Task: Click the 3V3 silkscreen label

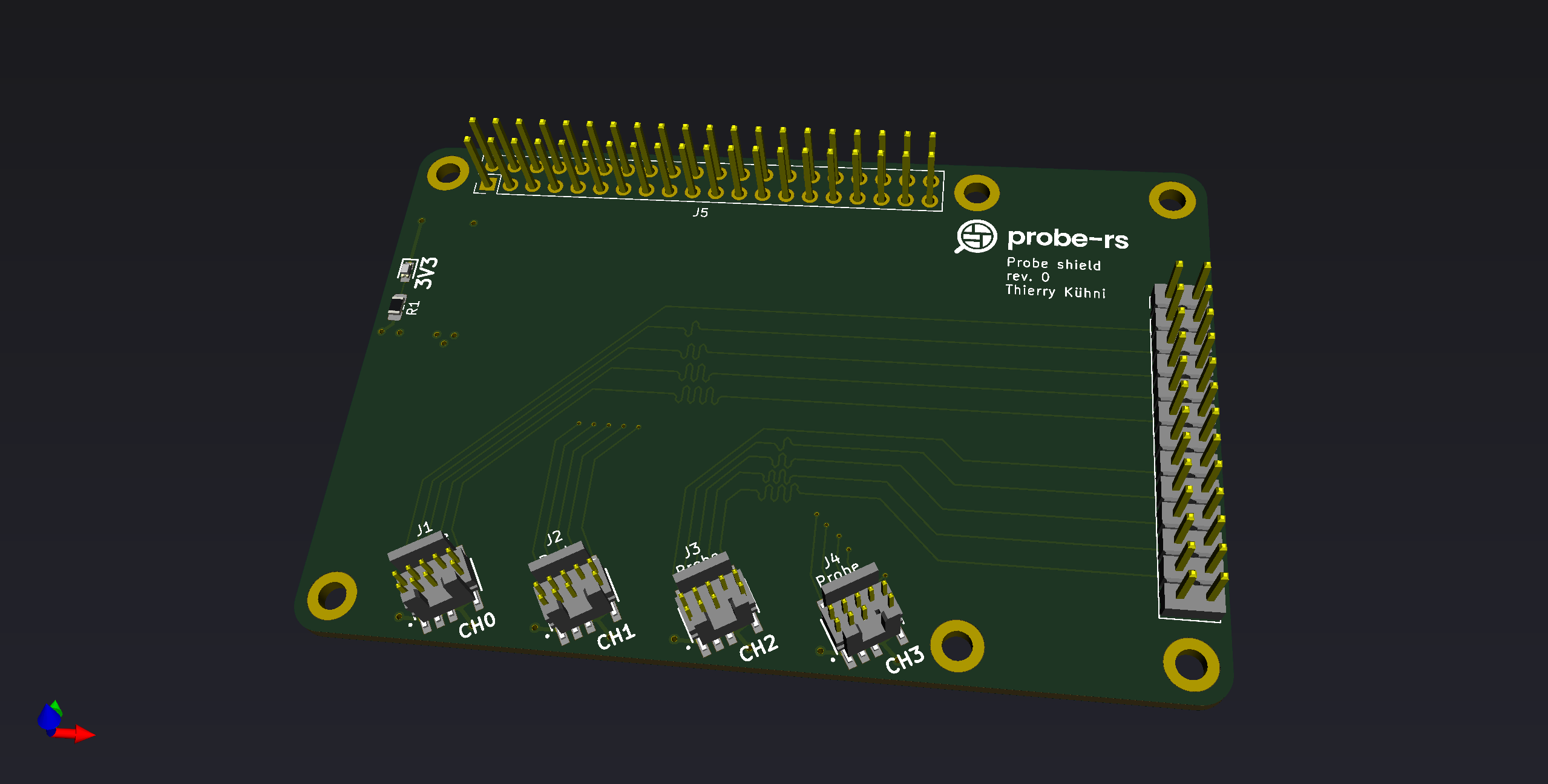Action: pyautogui.click(x=427, y=273)
